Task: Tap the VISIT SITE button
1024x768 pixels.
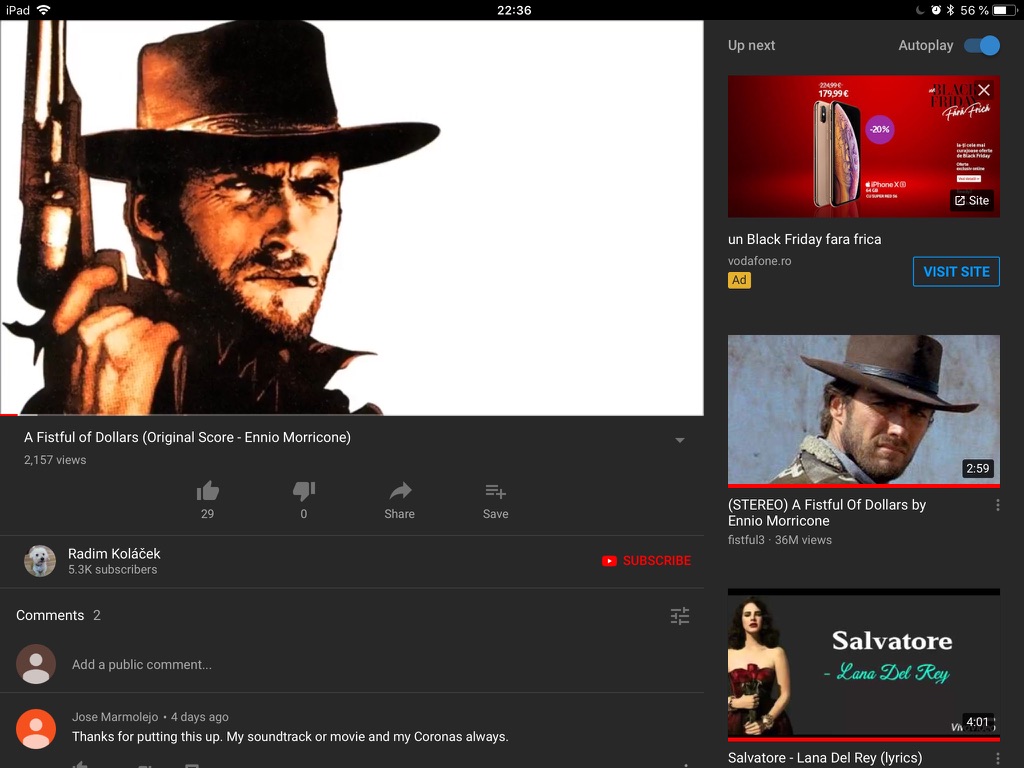Action: pyautogui.click(x=956, y=272)
